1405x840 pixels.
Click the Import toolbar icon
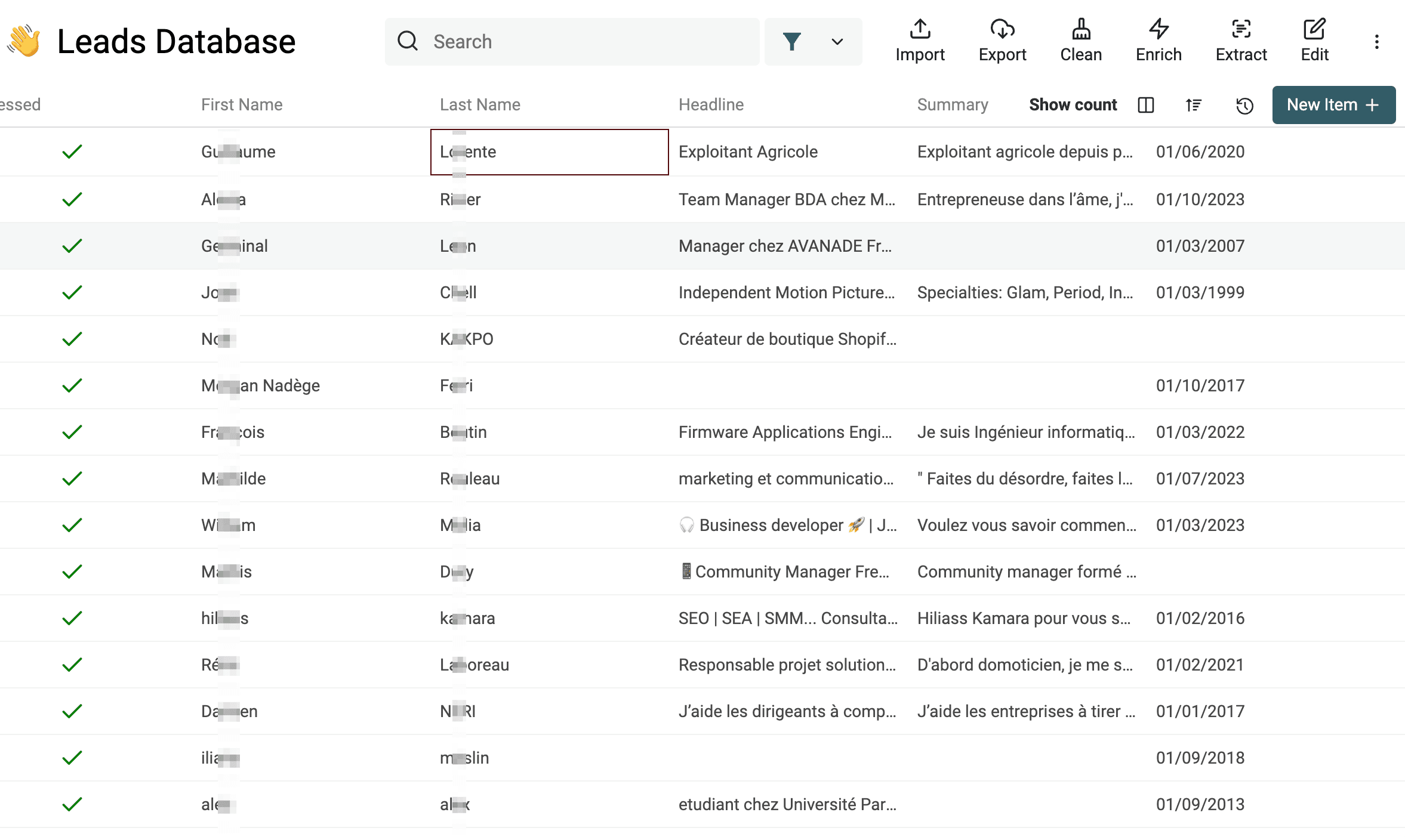[x=920, y=29]
